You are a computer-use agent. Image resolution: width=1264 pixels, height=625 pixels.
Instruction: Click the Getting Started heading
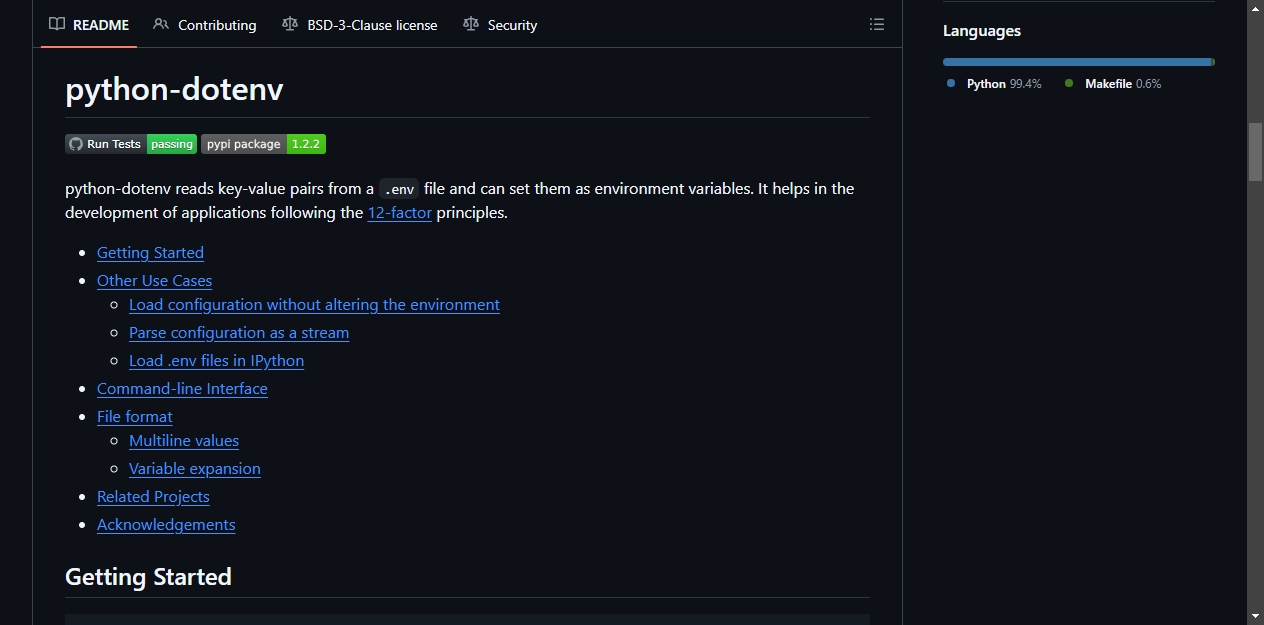click(148, 577)
